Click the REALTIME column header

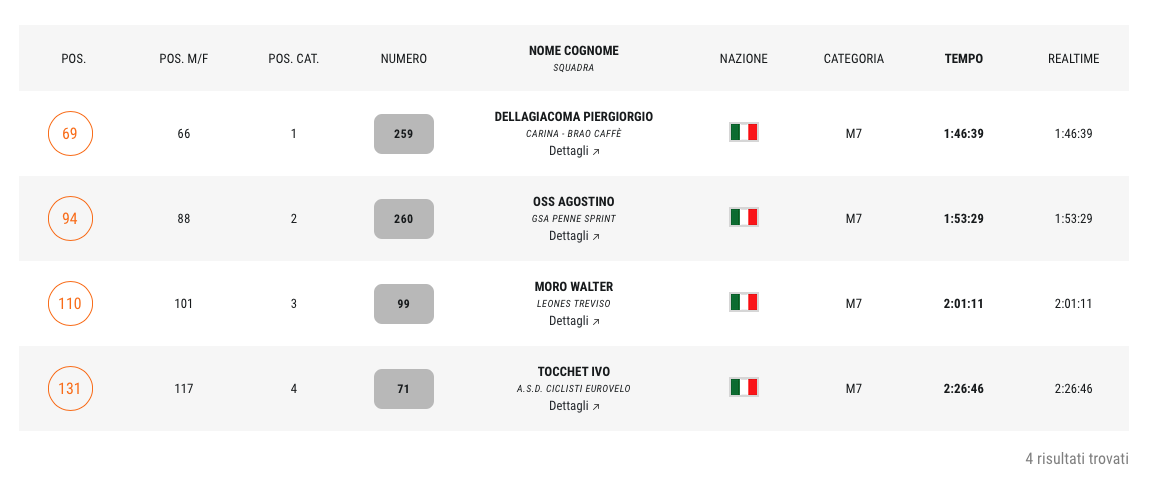coord(1074,58)
